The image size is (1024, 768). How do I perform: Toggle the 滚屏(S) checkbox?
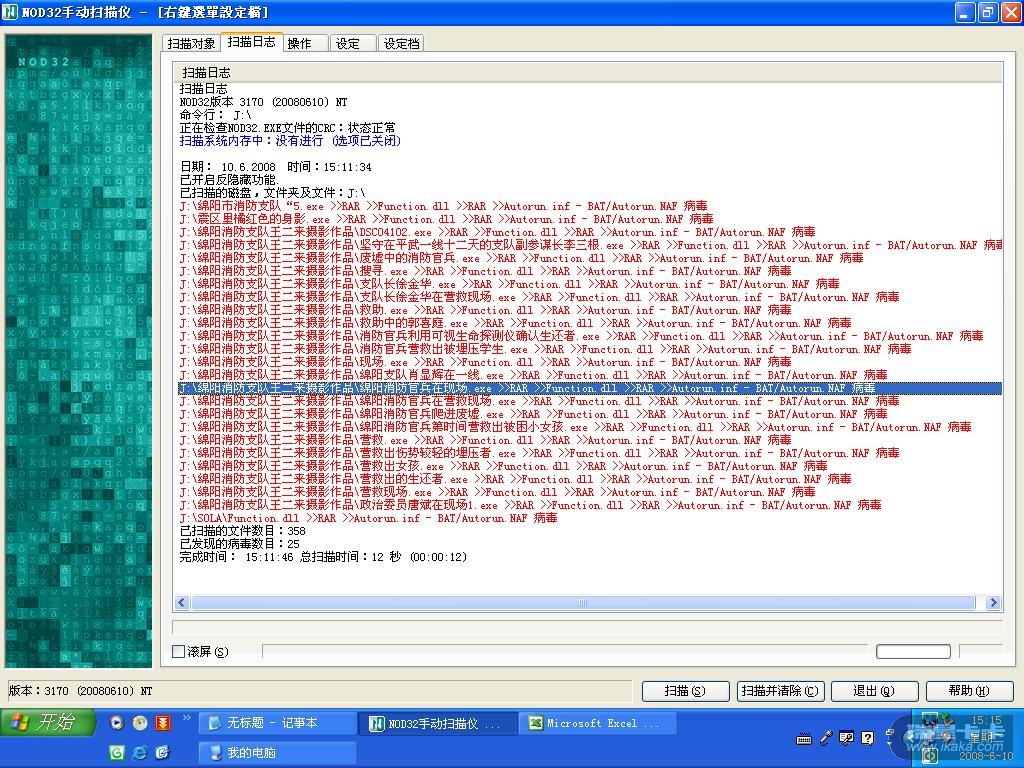178,651
